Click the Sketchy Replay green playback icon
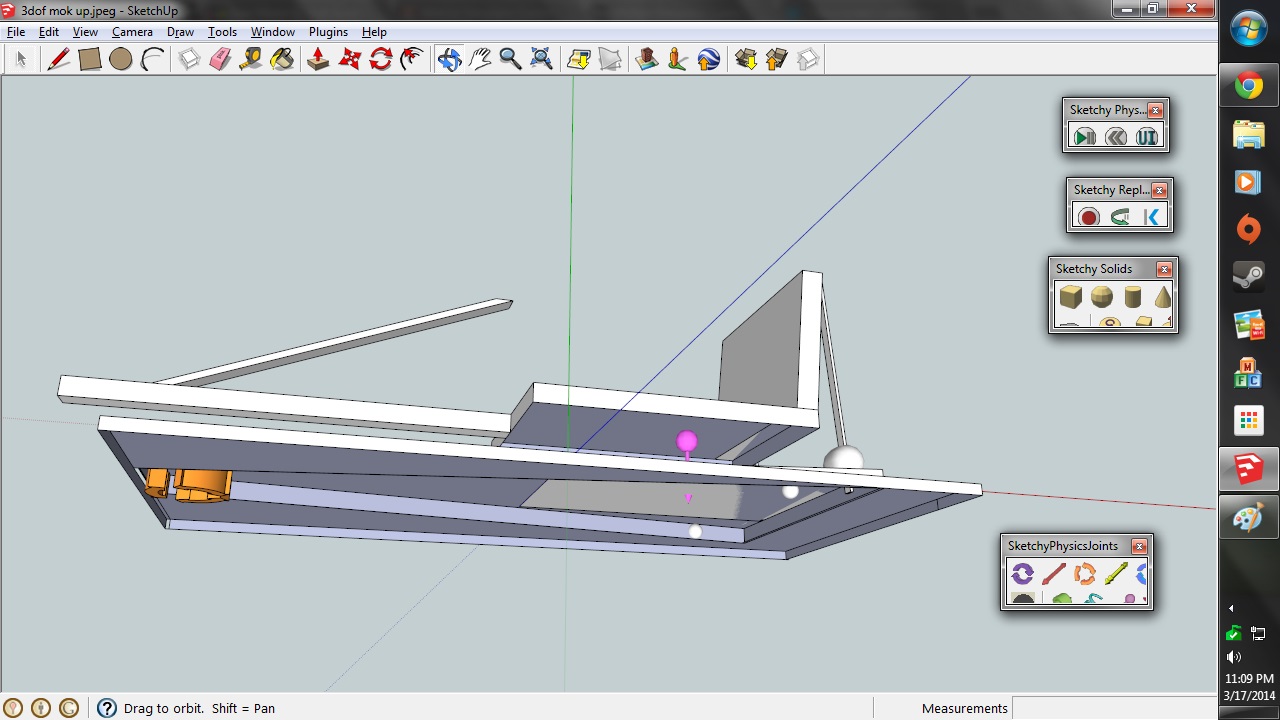 (x=1120, y=217)
